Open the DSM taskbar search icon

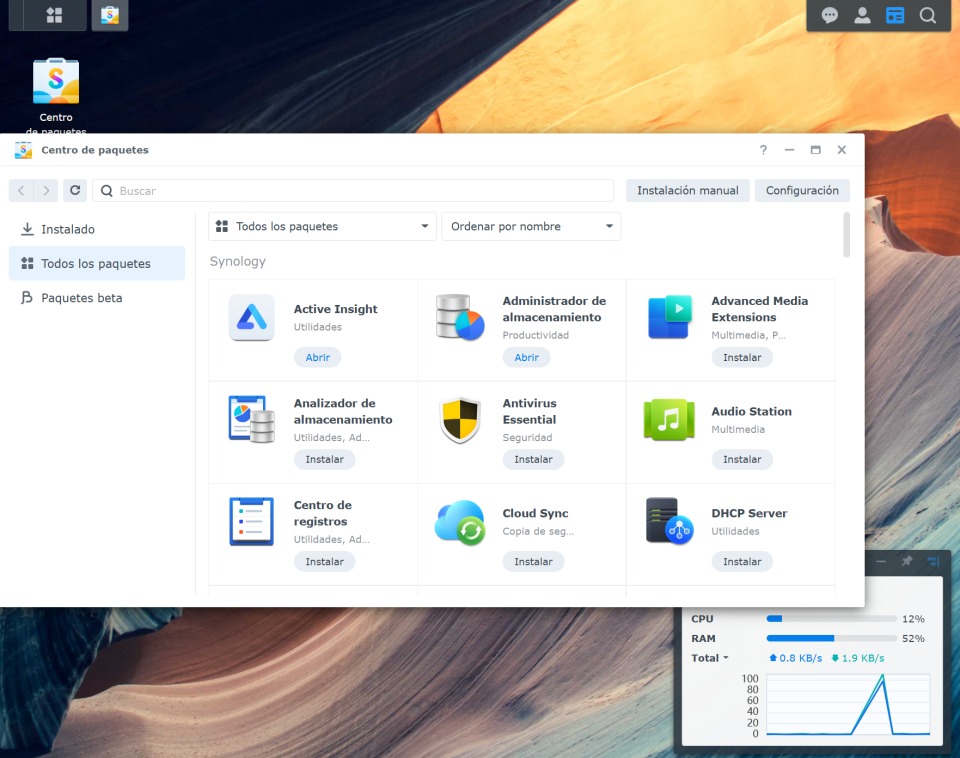pos(928,15)
